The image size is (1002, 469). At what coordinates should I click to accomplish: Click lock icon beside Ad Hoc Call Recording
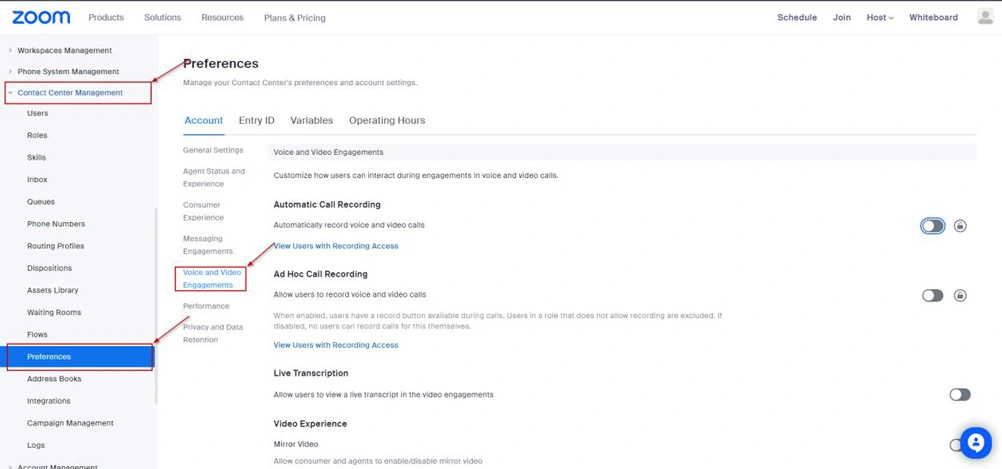coord(960,296)
